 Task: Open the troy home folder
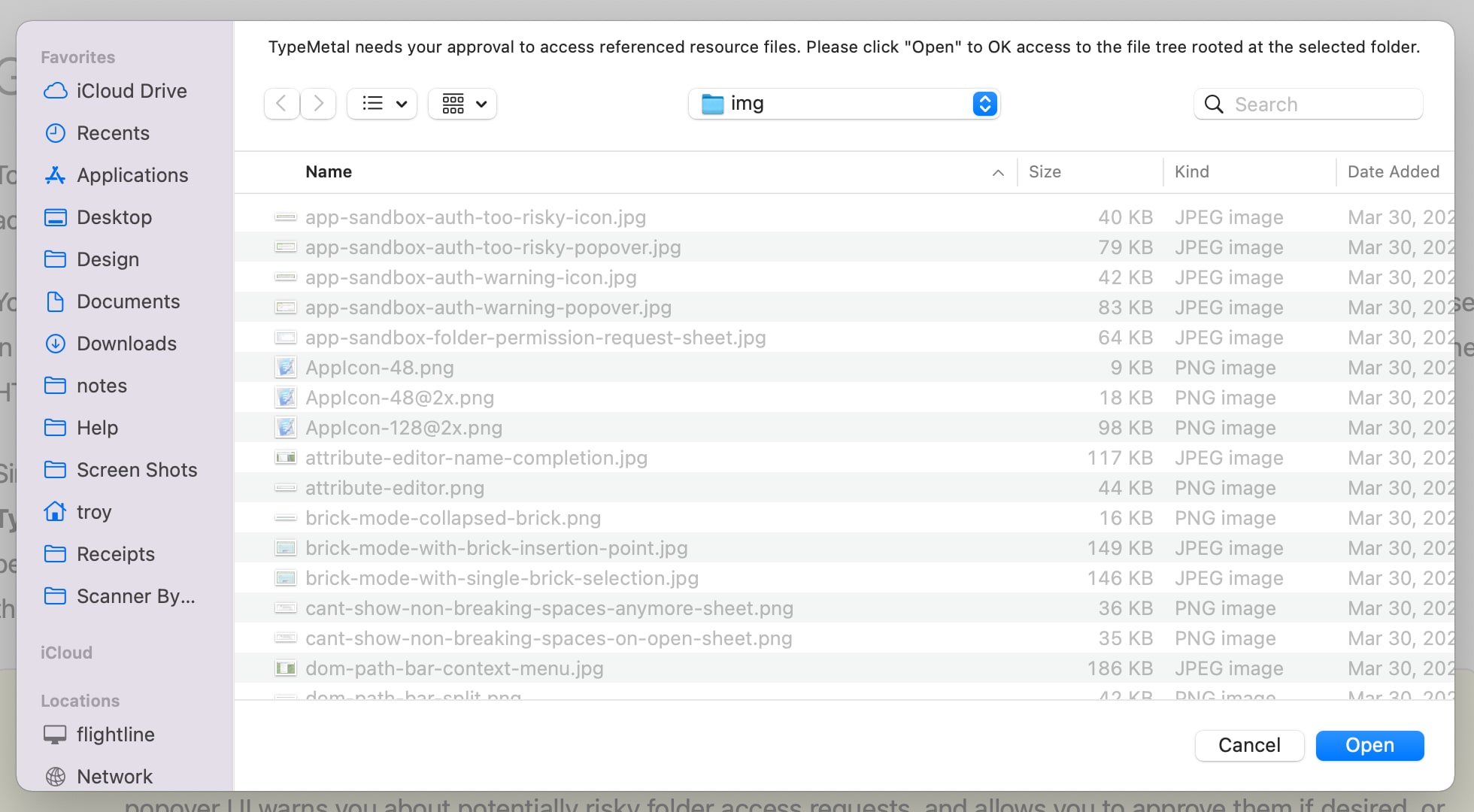pyautogui.click(x=77, y=512)
